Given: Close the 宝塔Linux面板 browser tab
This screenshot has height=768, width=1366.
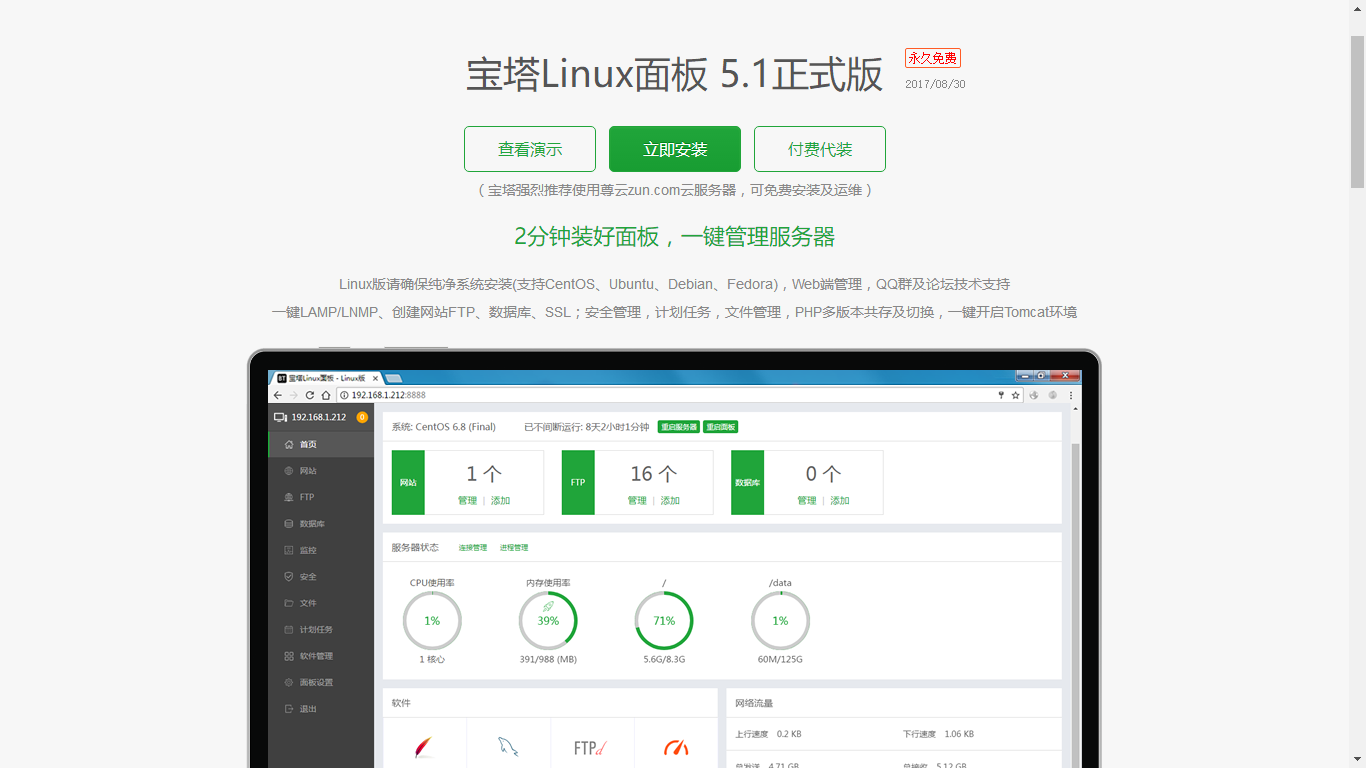Looking at the screenshot, I should pyautogui.click(x=376, y=378).
